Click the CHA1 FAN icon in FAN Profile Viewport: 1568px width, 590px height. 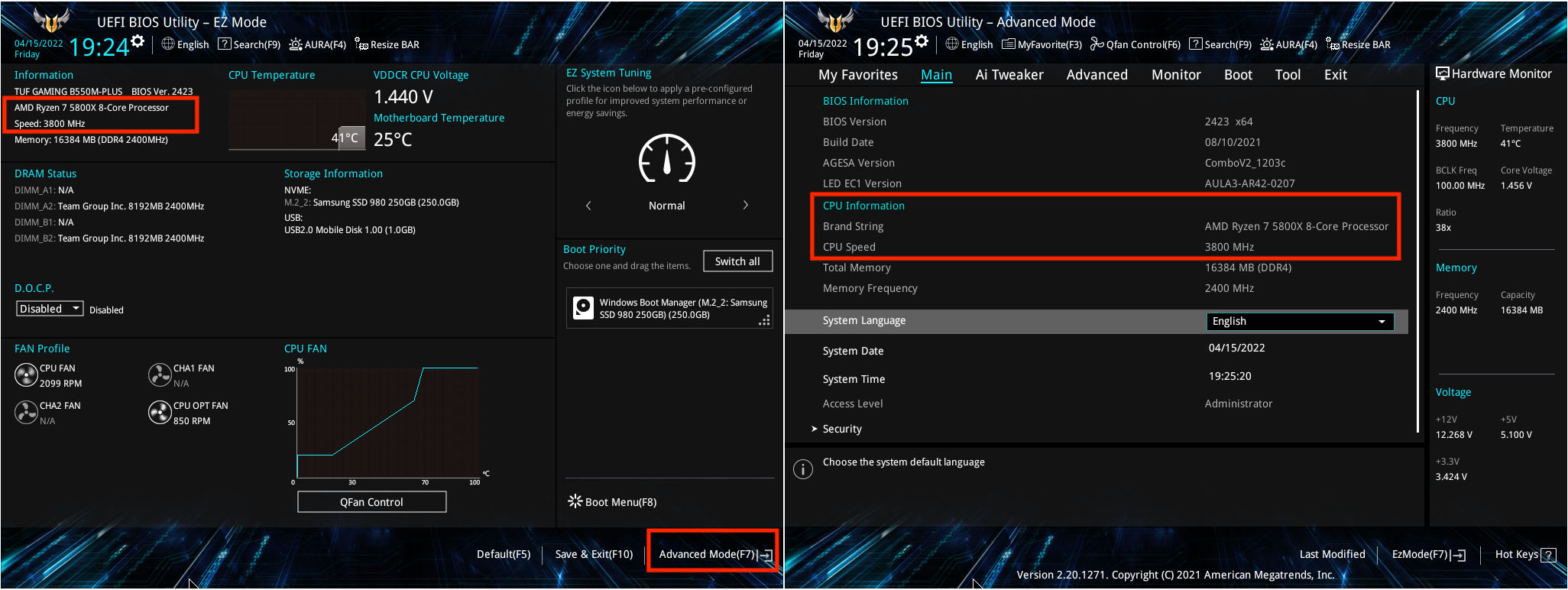pos(160,375)
